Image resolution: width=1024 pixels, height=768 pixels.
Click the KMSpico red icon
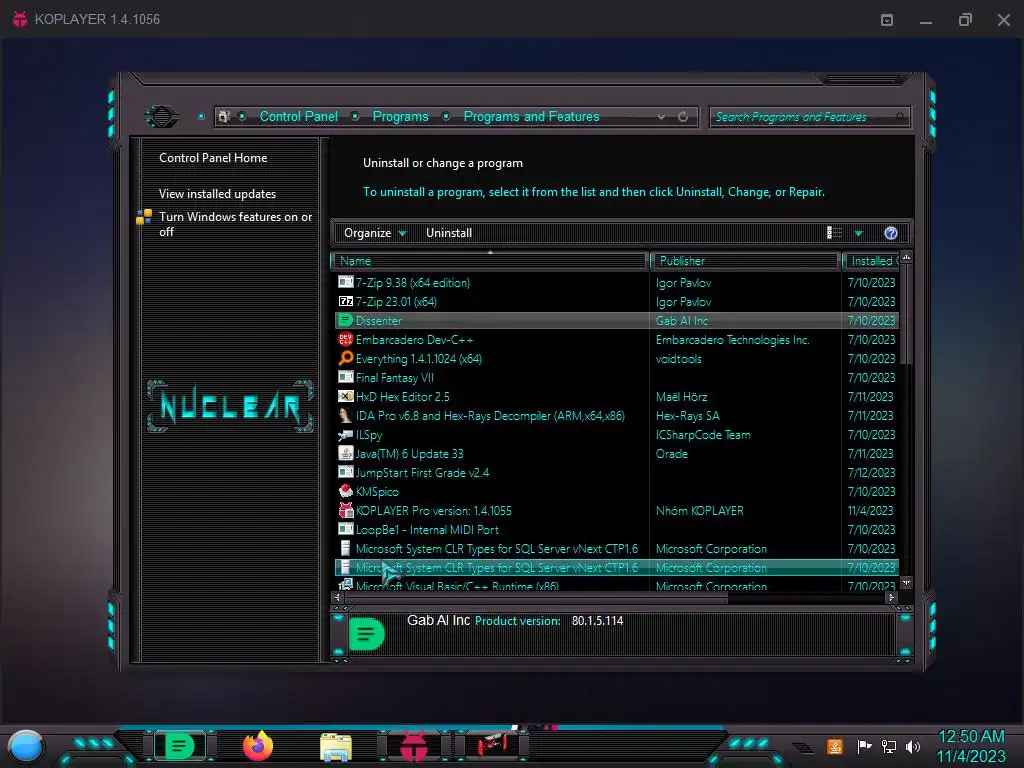click(345, 491)
